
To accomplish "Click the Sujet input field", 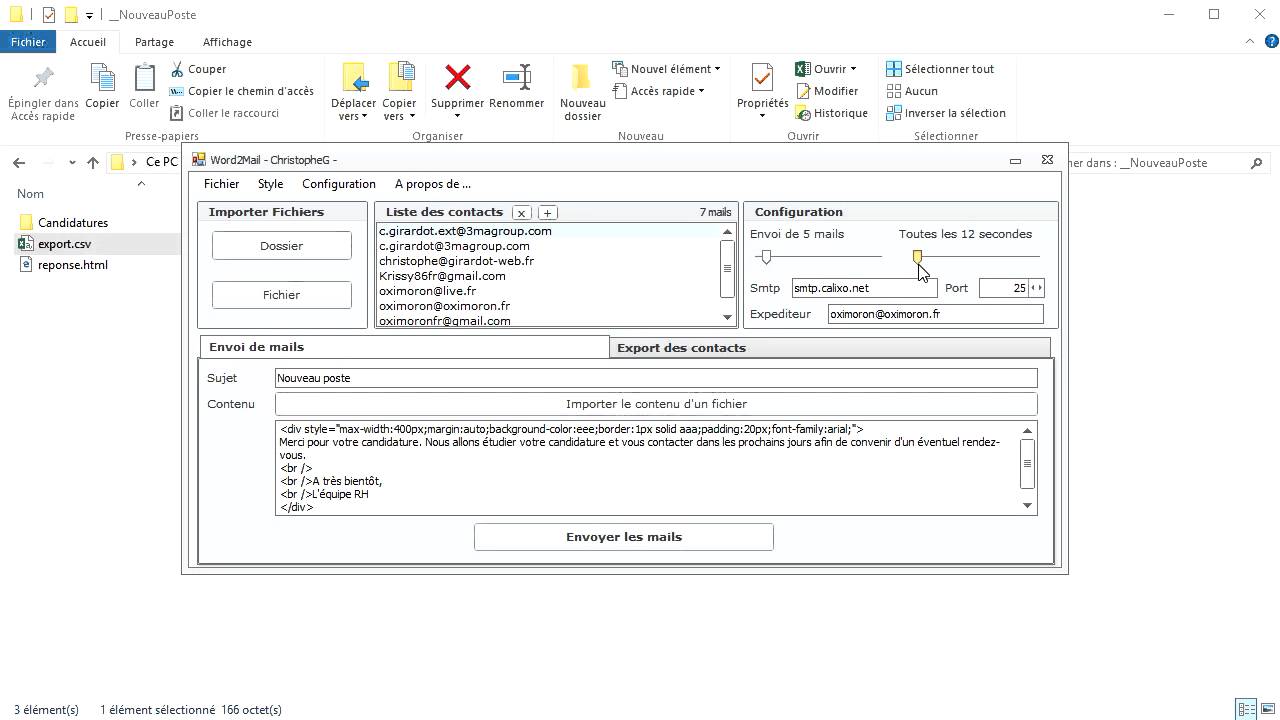I will (656, 378).
